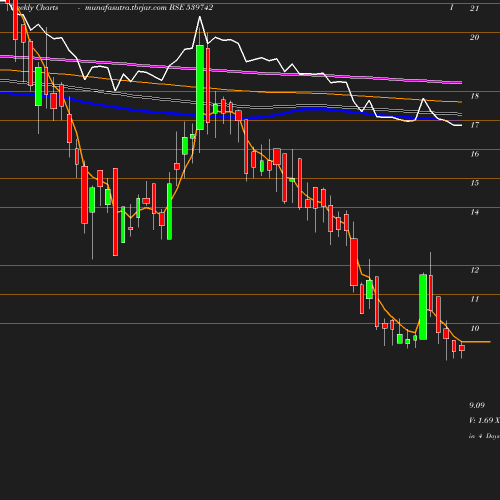Viewport: 500px width, 500px height.
Task: Click the 9.09 last price value
Action: click(477, 405)
